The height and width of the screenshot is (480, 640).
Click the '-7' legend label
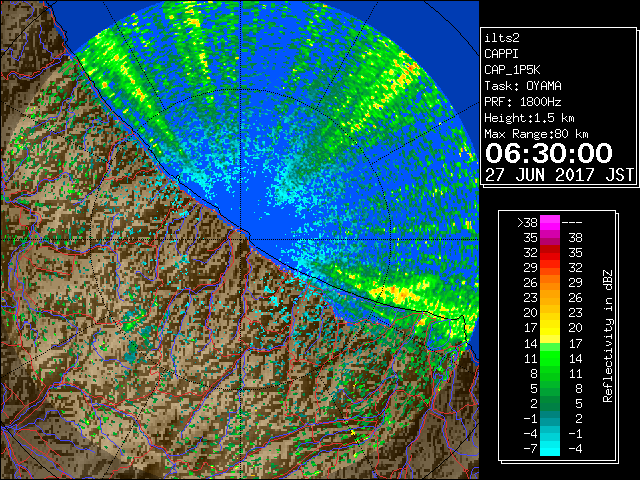tap(530, 449)
